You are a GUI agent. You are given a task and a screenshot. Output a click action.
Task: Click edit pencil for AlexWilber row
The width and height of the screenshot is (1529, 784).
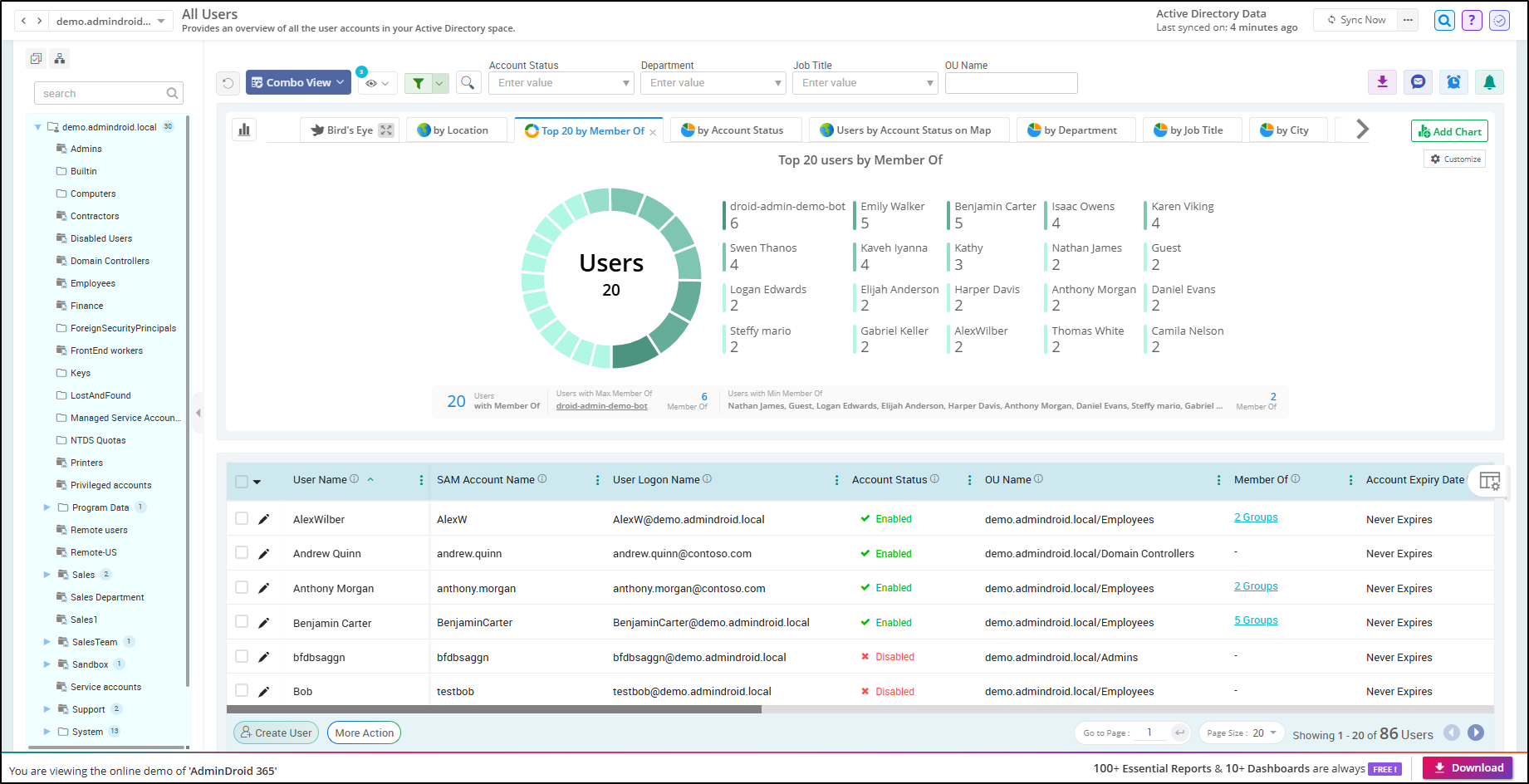pyautogui.click(x=263, y=519)
